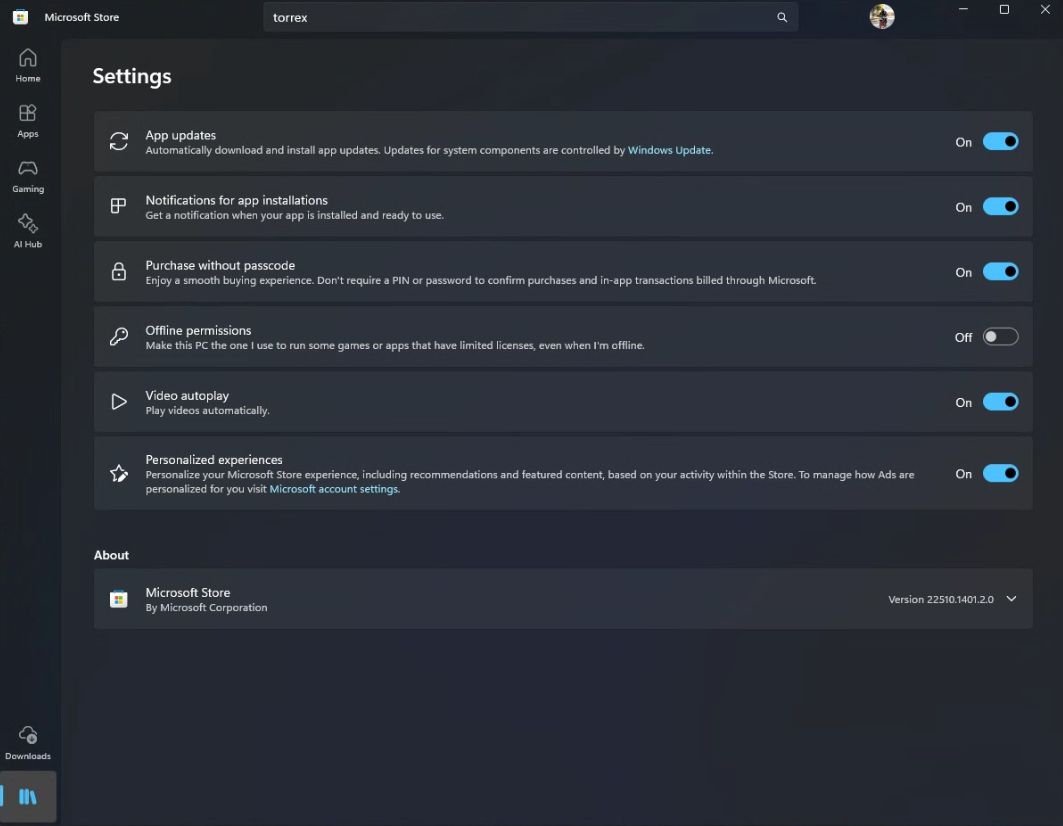The height and width of the screenshot is (826, 1063).
Task: Go to the Apps section
Action: coord(28,121)
